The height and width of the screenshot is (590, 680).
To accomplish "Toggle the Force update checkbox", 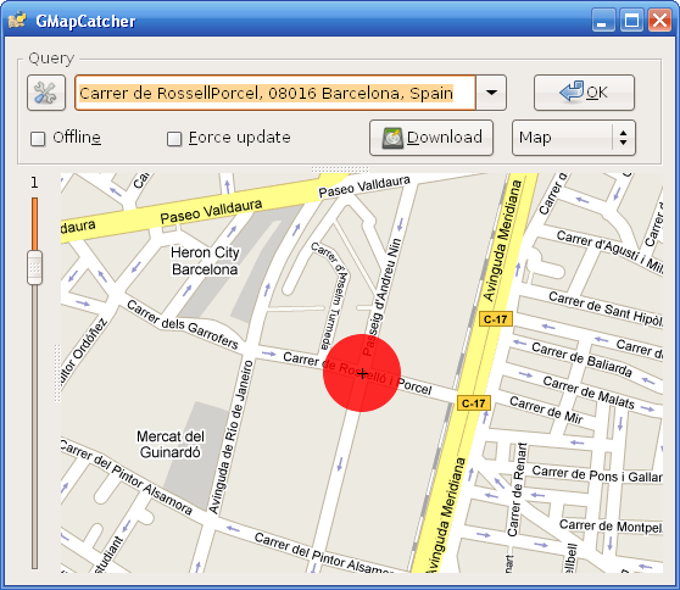I will tap(174, 139).
